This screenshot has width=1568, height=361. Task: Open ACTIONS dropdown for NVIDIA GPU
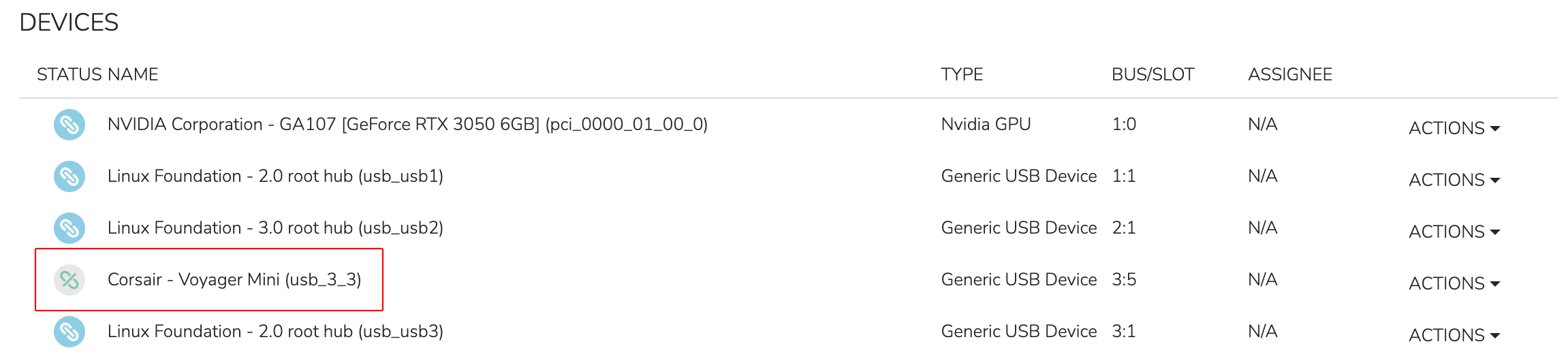1454,128
